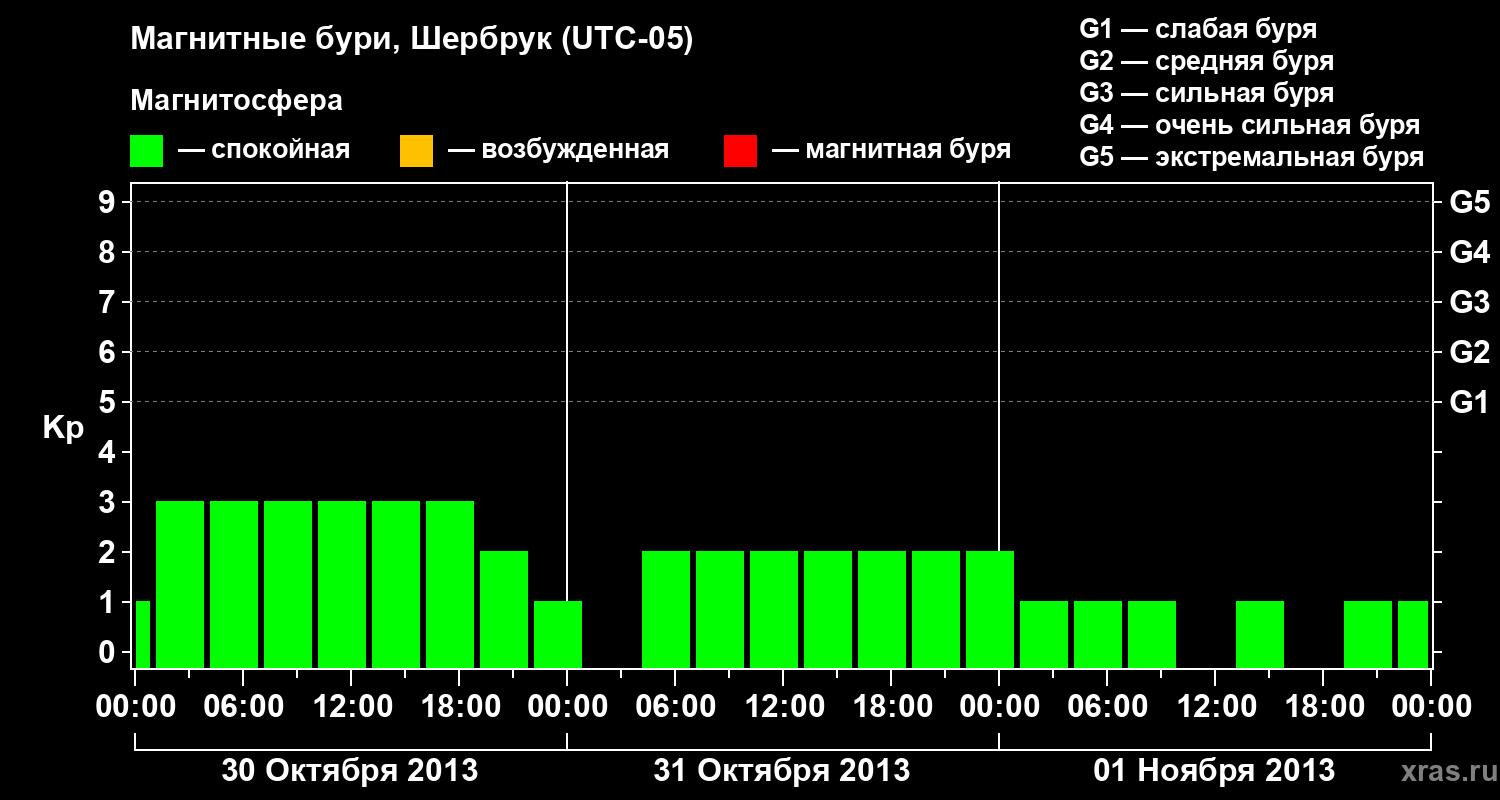1500x800 pixels.
Task: Click the 'возбужденная' legend text
Action: [575, 151]
